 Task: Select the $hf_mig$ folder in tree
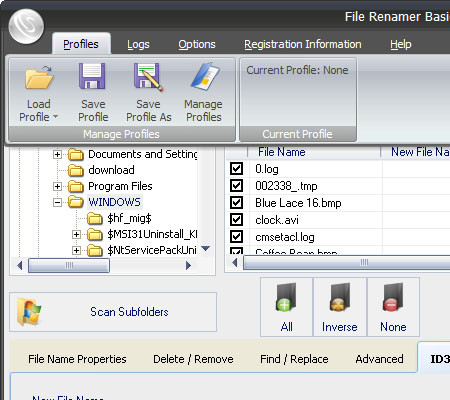(129, 218)
